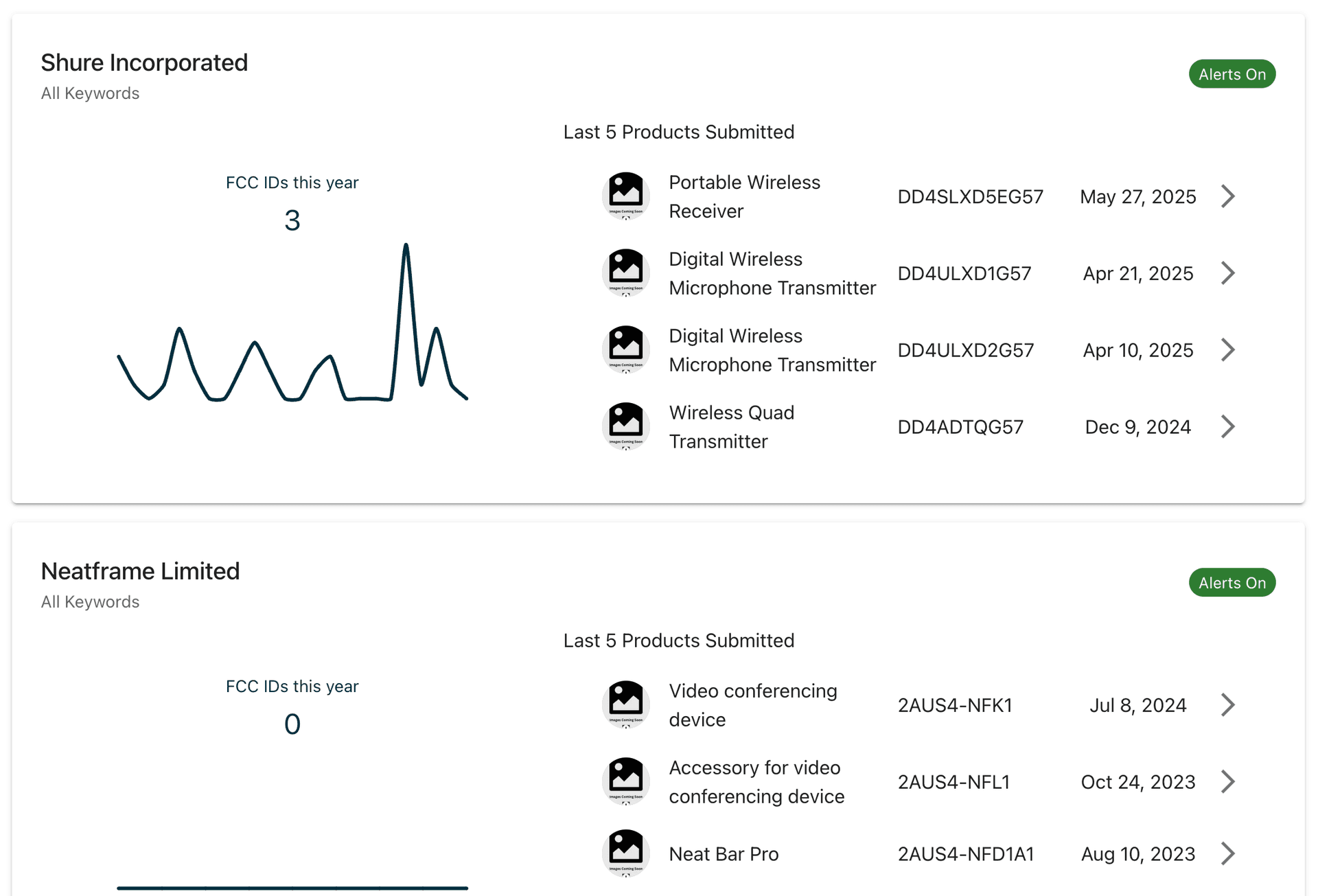Open chevron for May 27, 2025 submission
Screen dimensions: 1318x896
(1228, 196)
